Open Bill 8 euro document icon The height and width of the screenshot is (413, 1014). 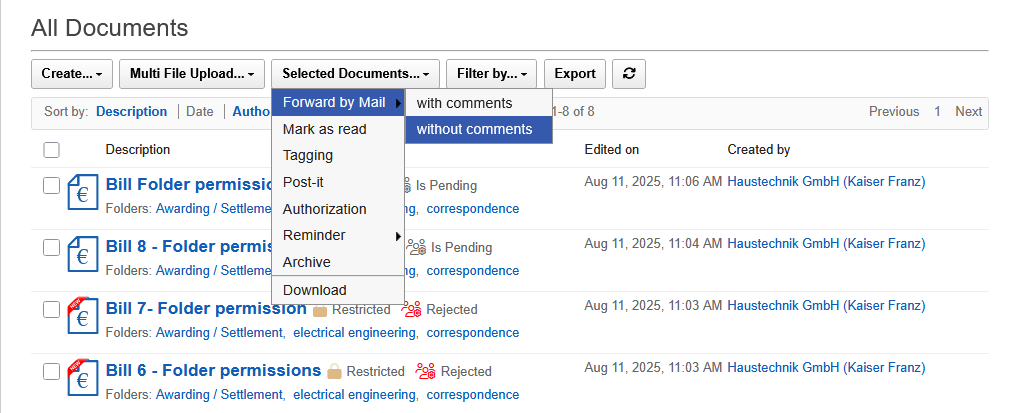(x=82, y=256)
